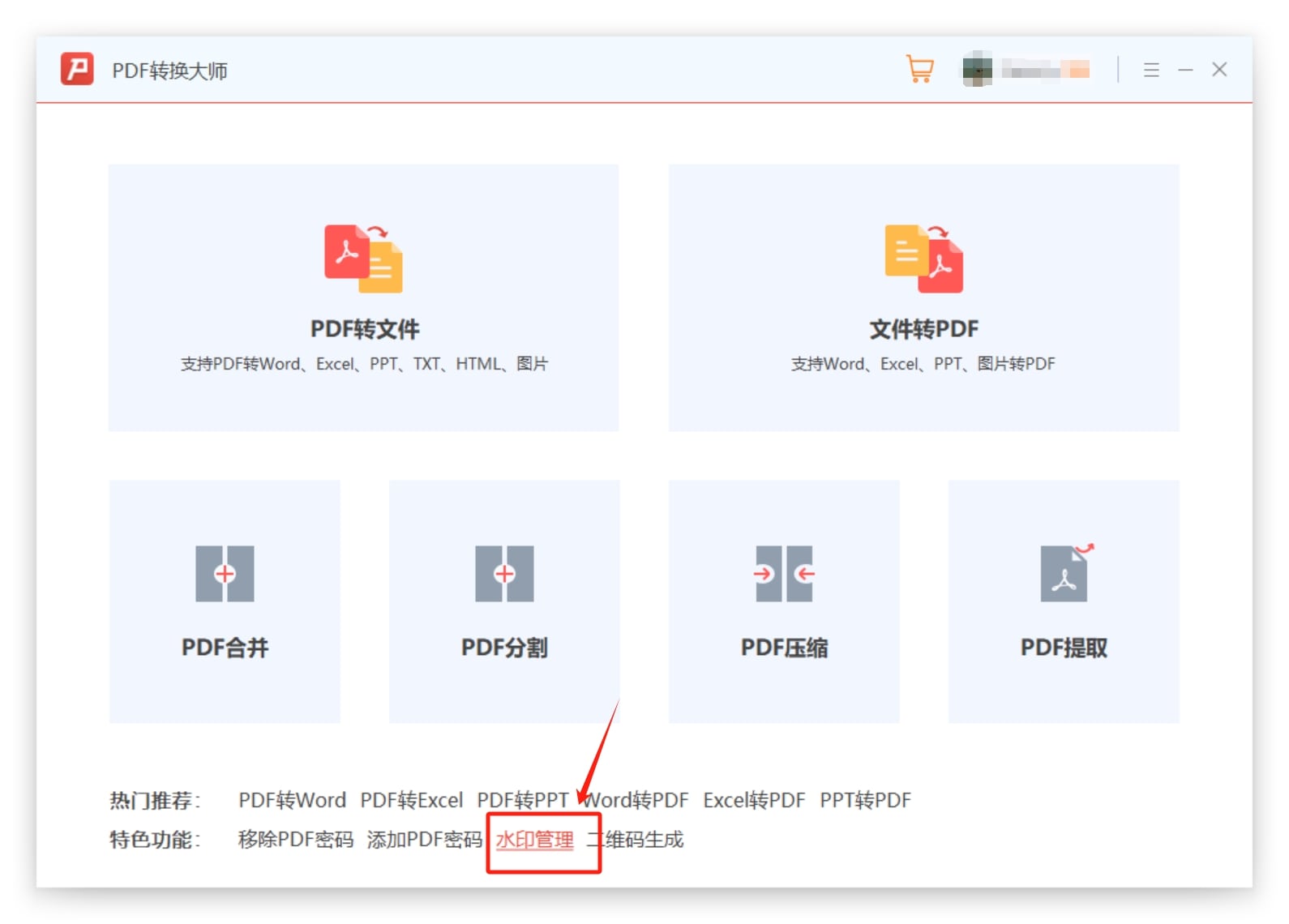The image size is (1289, 924).
Task: Click the PDF转换大师 title text
Action: click(169, 71)
